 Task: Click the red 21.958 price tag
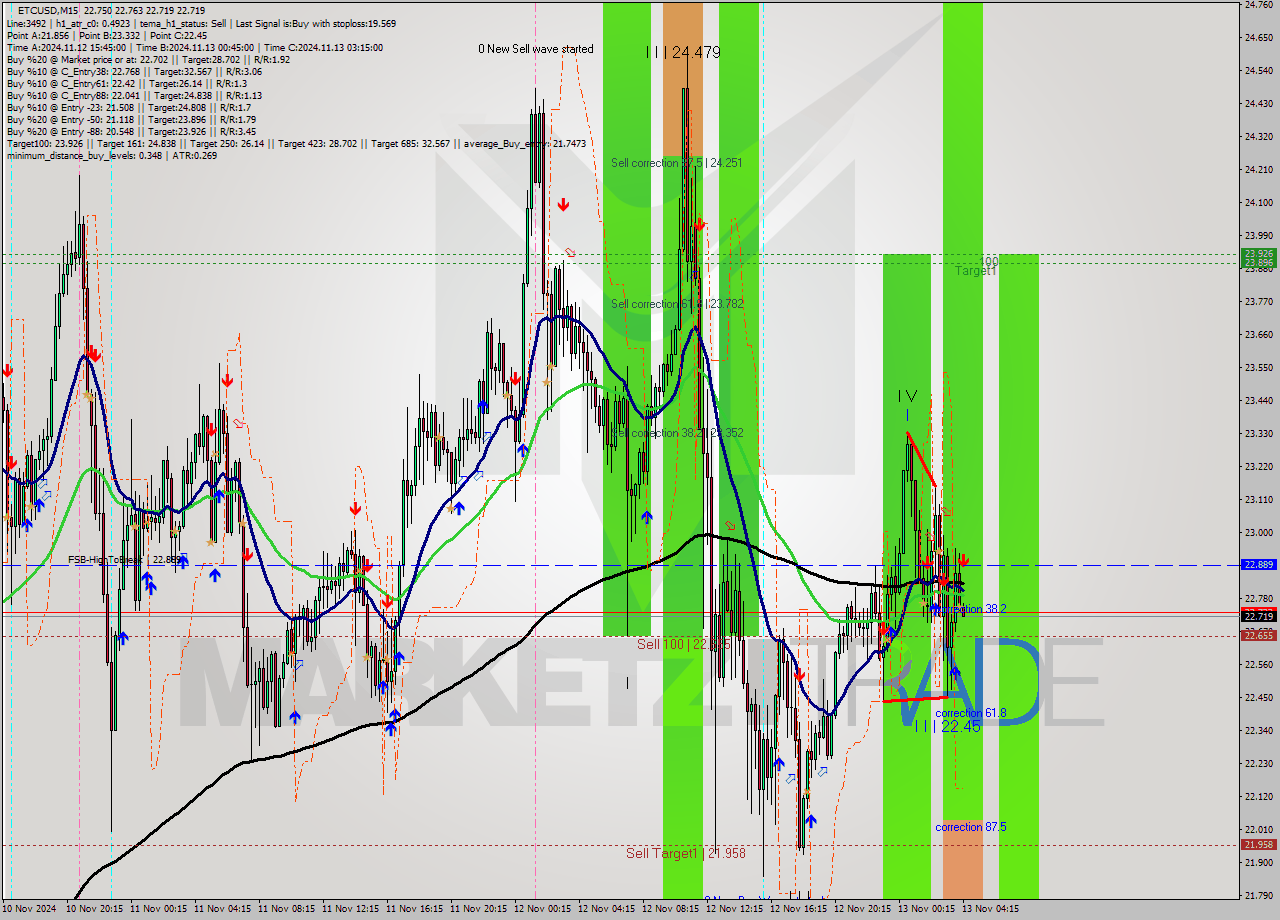(1258, 844)
